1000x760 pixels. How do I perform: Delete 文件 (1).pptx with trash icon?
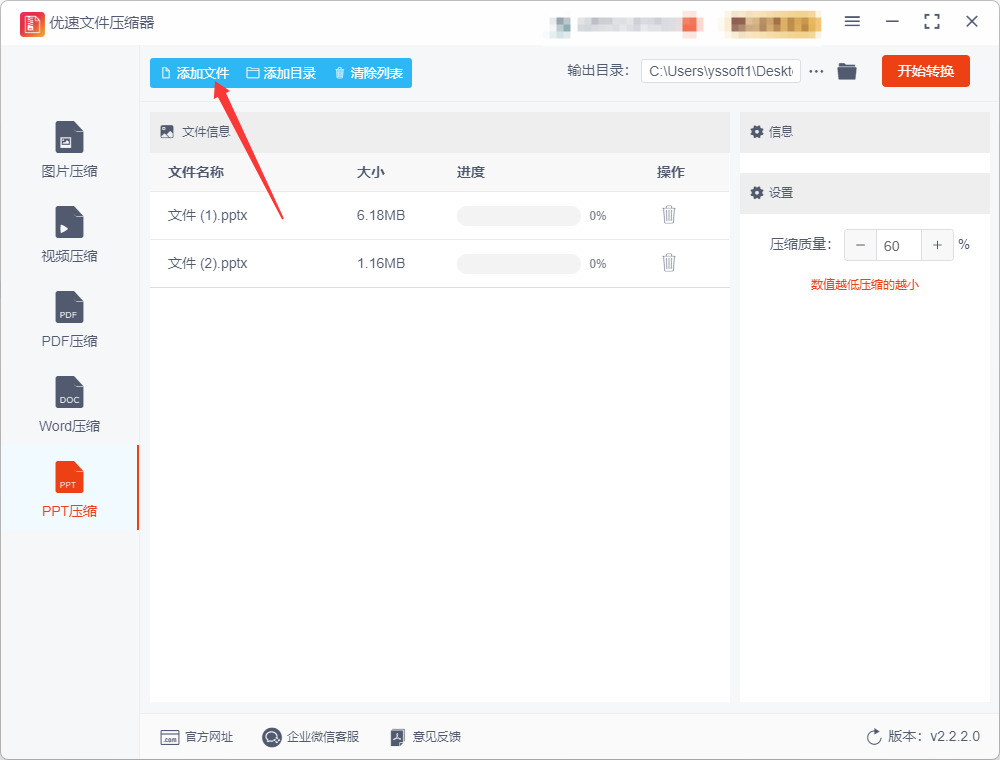tap(668, 215)
